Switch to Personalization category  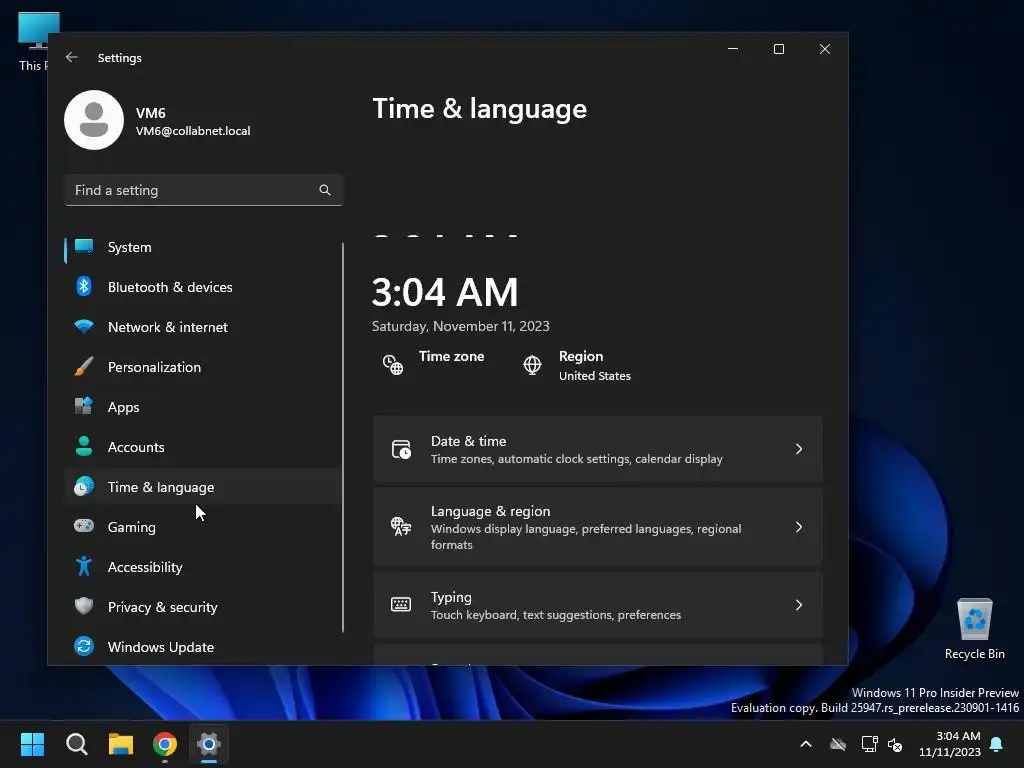pyautogui.click(x=202, y=367)
